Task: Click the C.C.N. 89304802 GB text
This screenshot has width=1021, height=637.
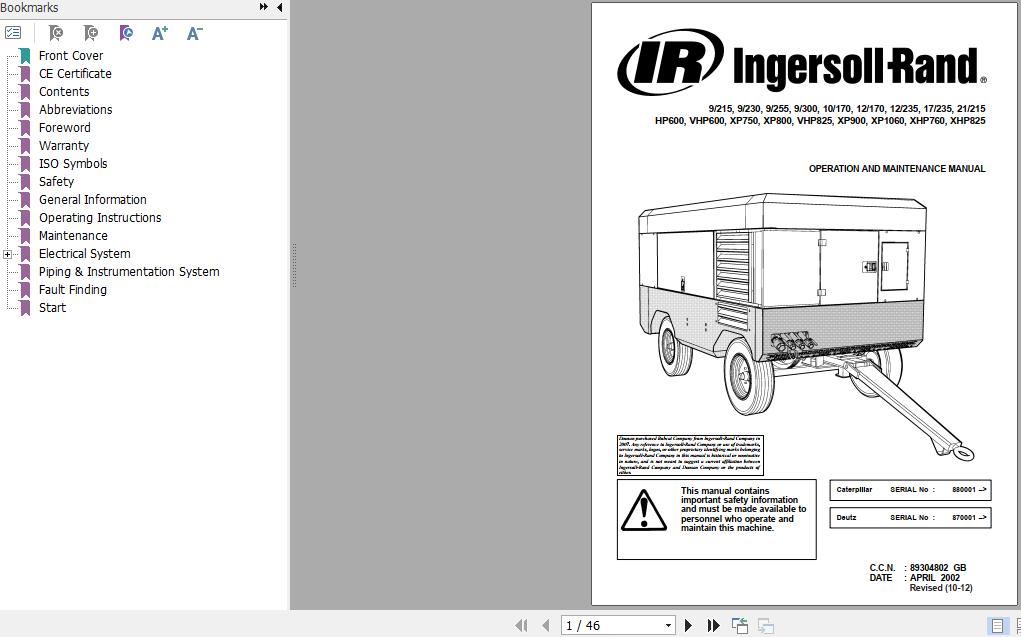Action: click(x=917, y=567)
